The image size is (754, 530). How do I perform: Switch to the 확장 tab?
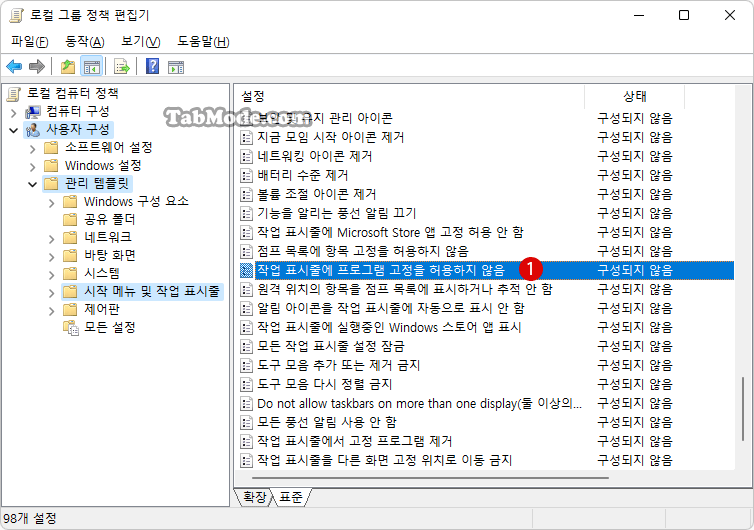tap(254, 497)
